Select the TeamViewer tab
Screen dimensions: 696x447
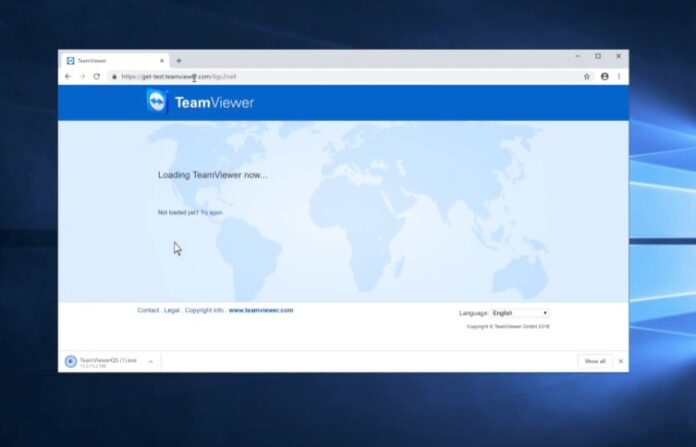pyautogui.click(x=115, y=61)
